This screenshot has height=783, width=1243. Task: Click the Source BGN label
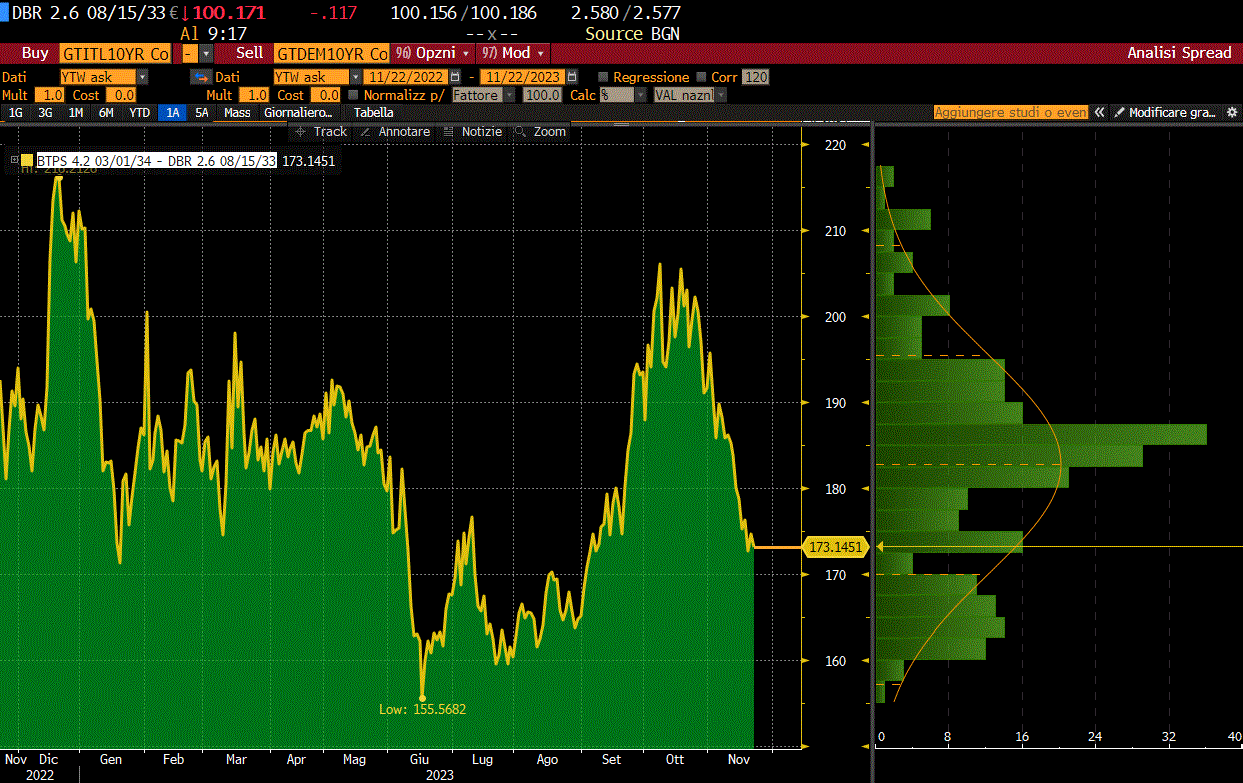click(x=632, y=33)
